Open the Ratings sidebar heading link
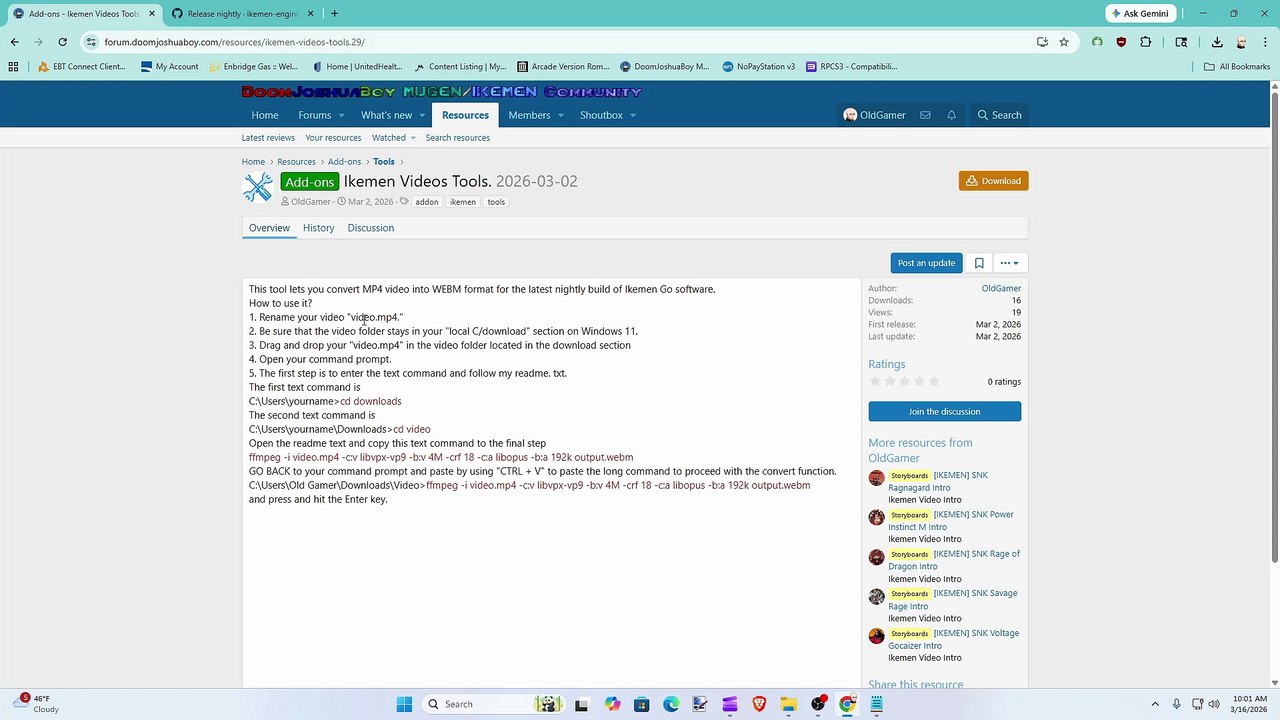Screen dimensions: 1280x720 click(x=886, y=364)
